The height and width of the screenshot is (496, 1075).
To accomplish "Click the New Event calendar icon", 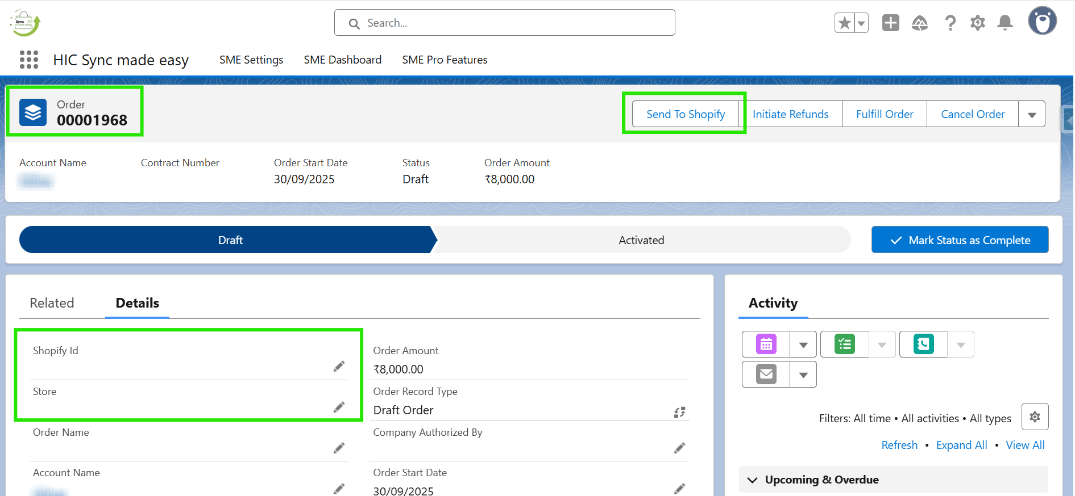I will (x=766, y=344).
